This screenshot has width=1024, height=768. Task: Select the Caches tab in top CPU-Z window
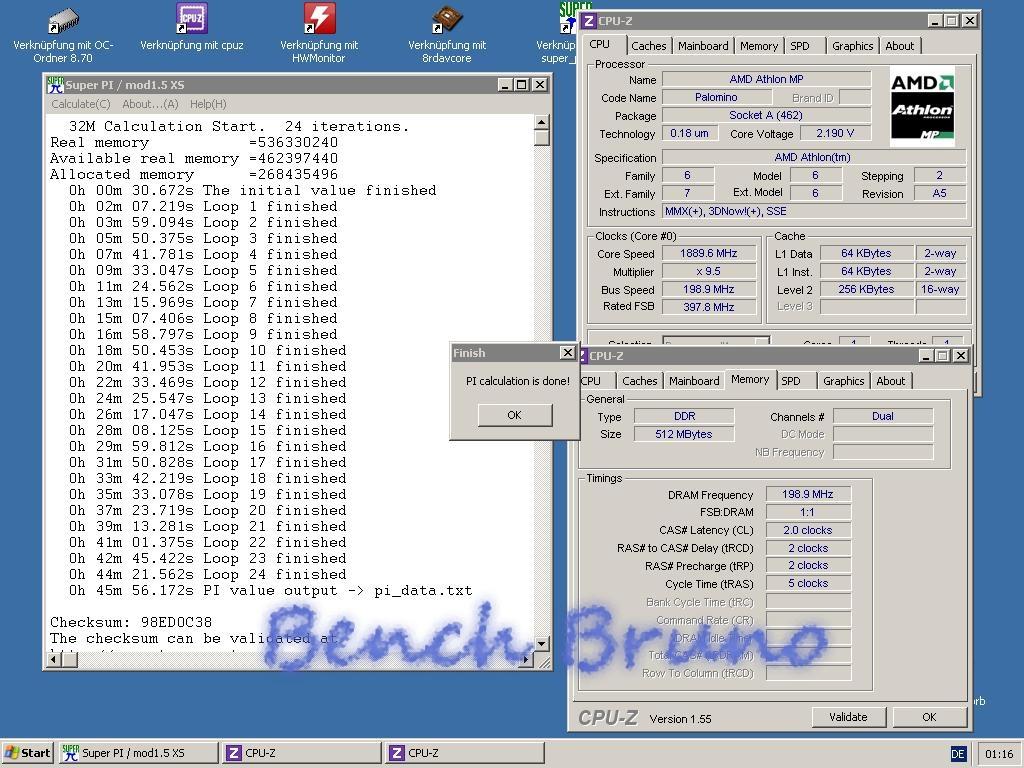coord(648,46)
